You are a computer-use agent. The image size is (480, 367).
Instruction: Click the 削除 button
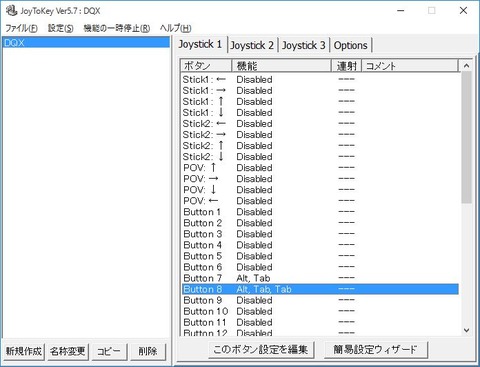(148, 351)
